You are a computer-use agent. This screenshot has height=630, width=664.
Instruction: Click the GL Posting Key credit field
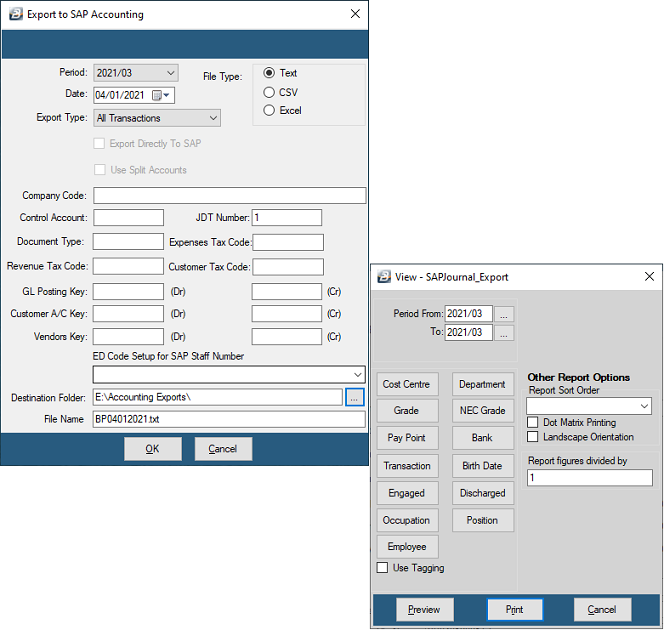pos(287,292)
